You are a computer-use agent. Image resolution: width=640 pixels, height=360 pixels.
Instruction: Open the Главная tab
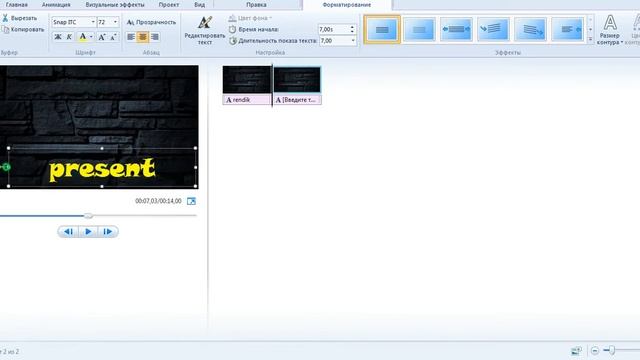point(17,5)
